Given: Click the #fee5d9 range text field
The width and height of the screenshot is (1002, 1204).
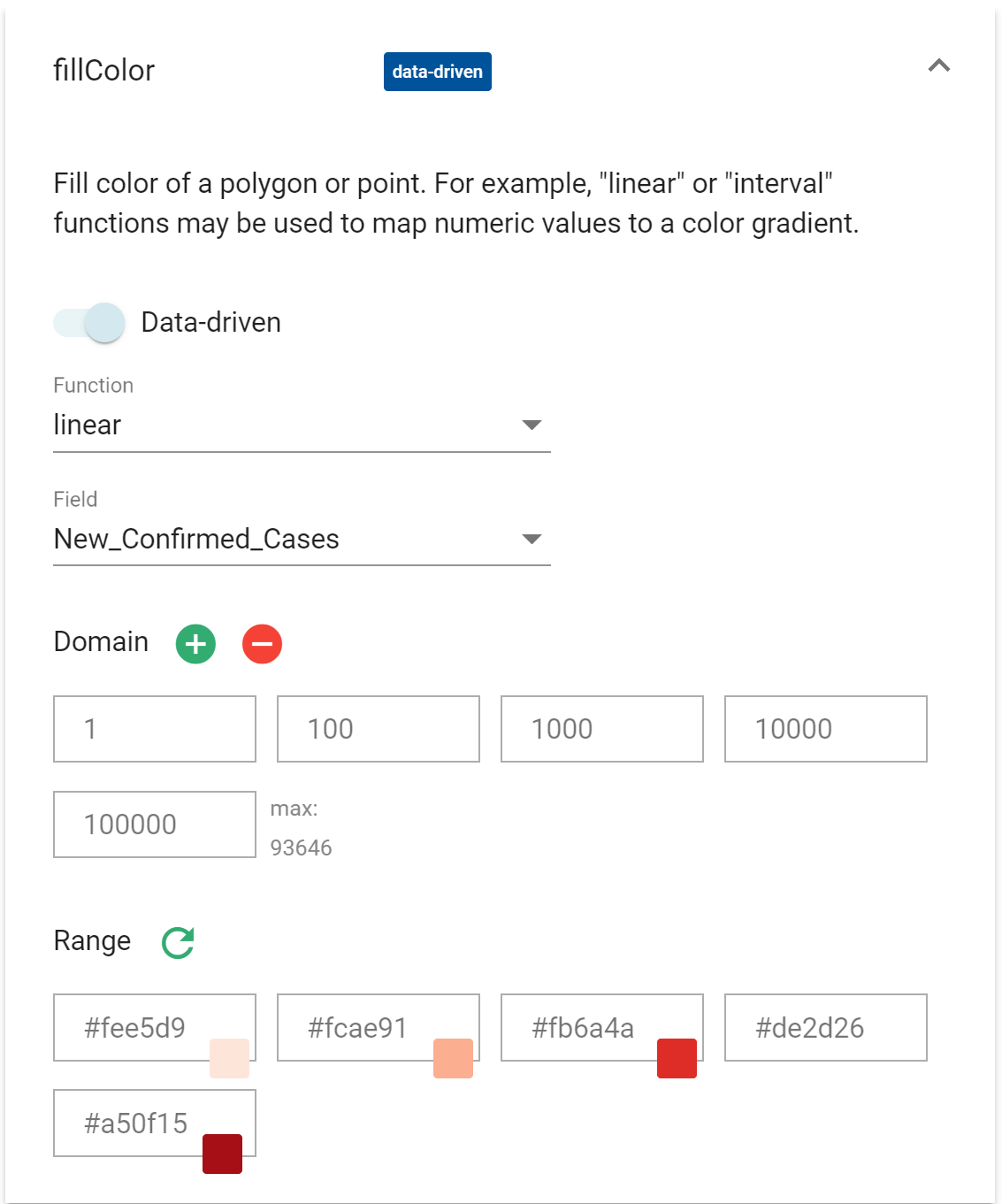Looking at the screenshot, I should [x=134, y=1027].
